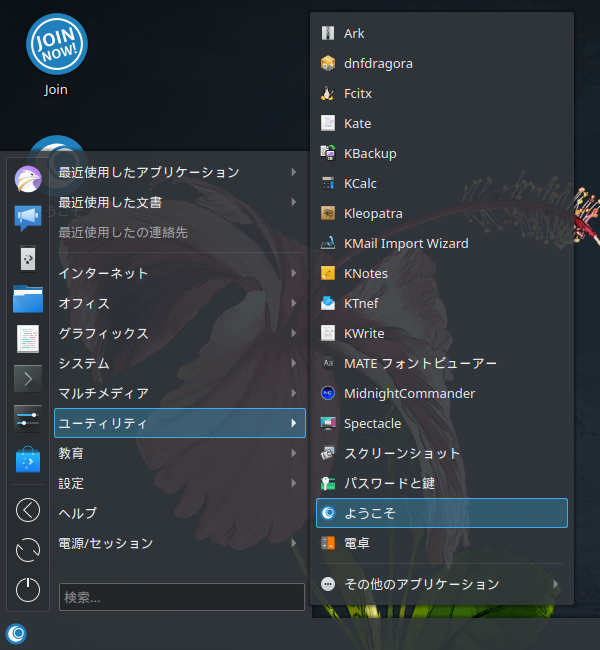Expand オフィス category arrow
The height and width of the screenshot is (650, 600).
coord(294,303)
